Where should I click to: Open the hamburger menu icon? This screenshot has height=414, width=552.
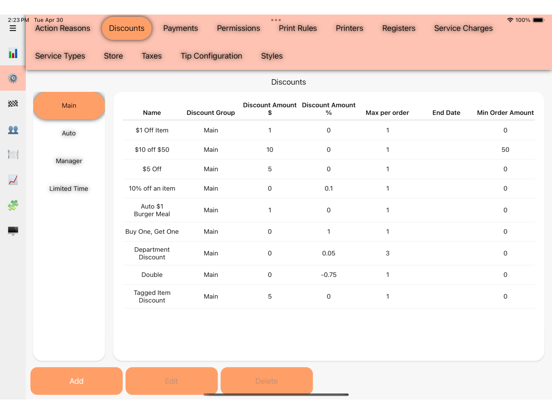point(13,28)
